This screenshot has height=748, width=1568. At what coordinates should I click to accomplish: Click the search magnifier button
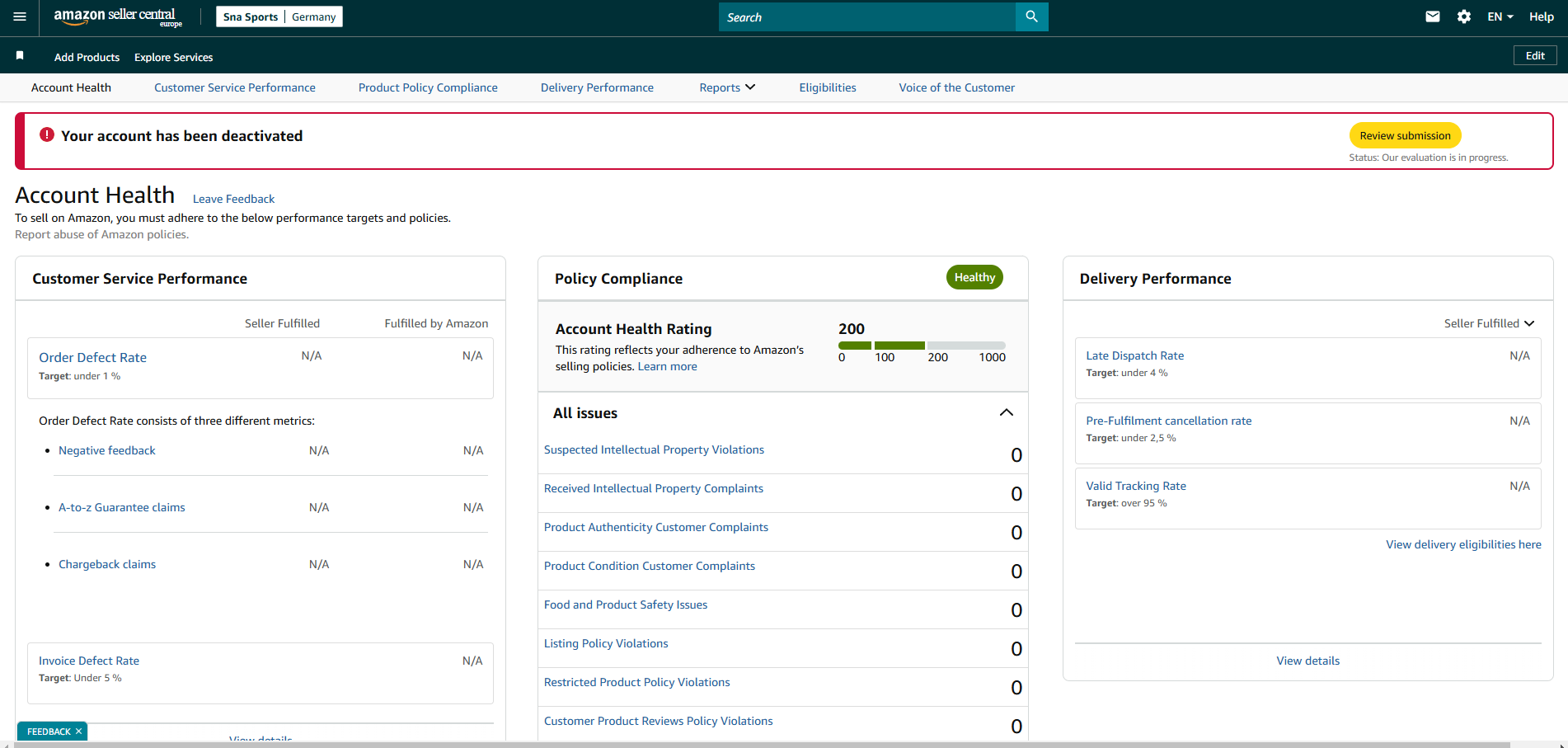point(1031,16)
